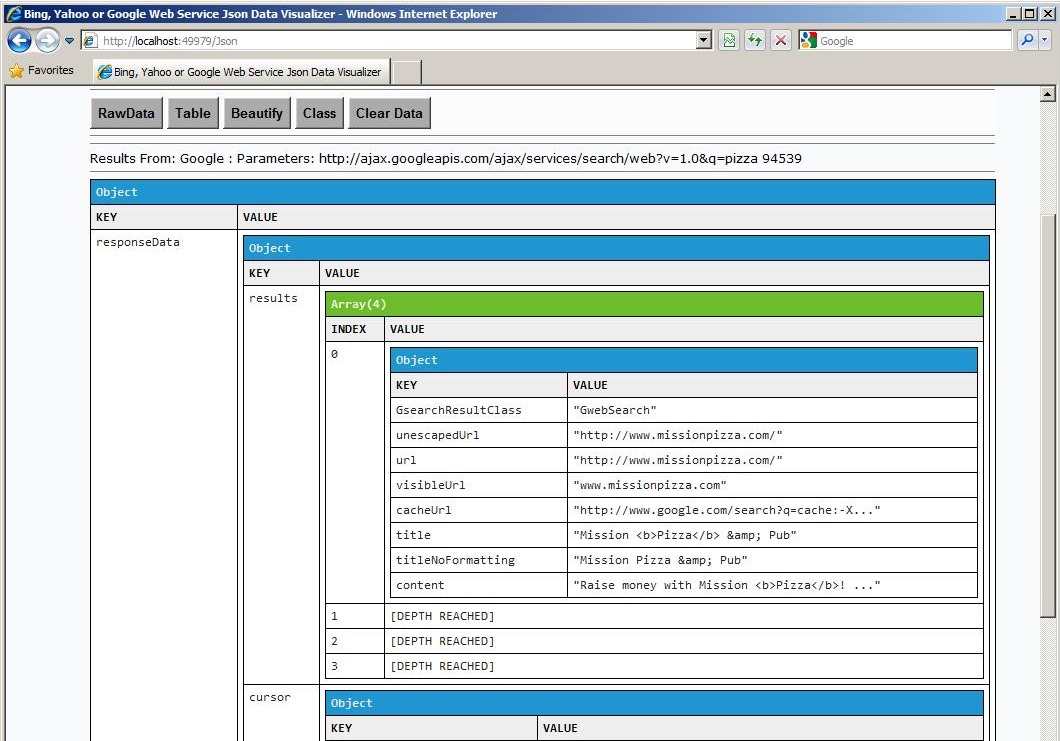Click the Refresh page icon
This screenshot has width=1060, height=741.
click(754, 41)
